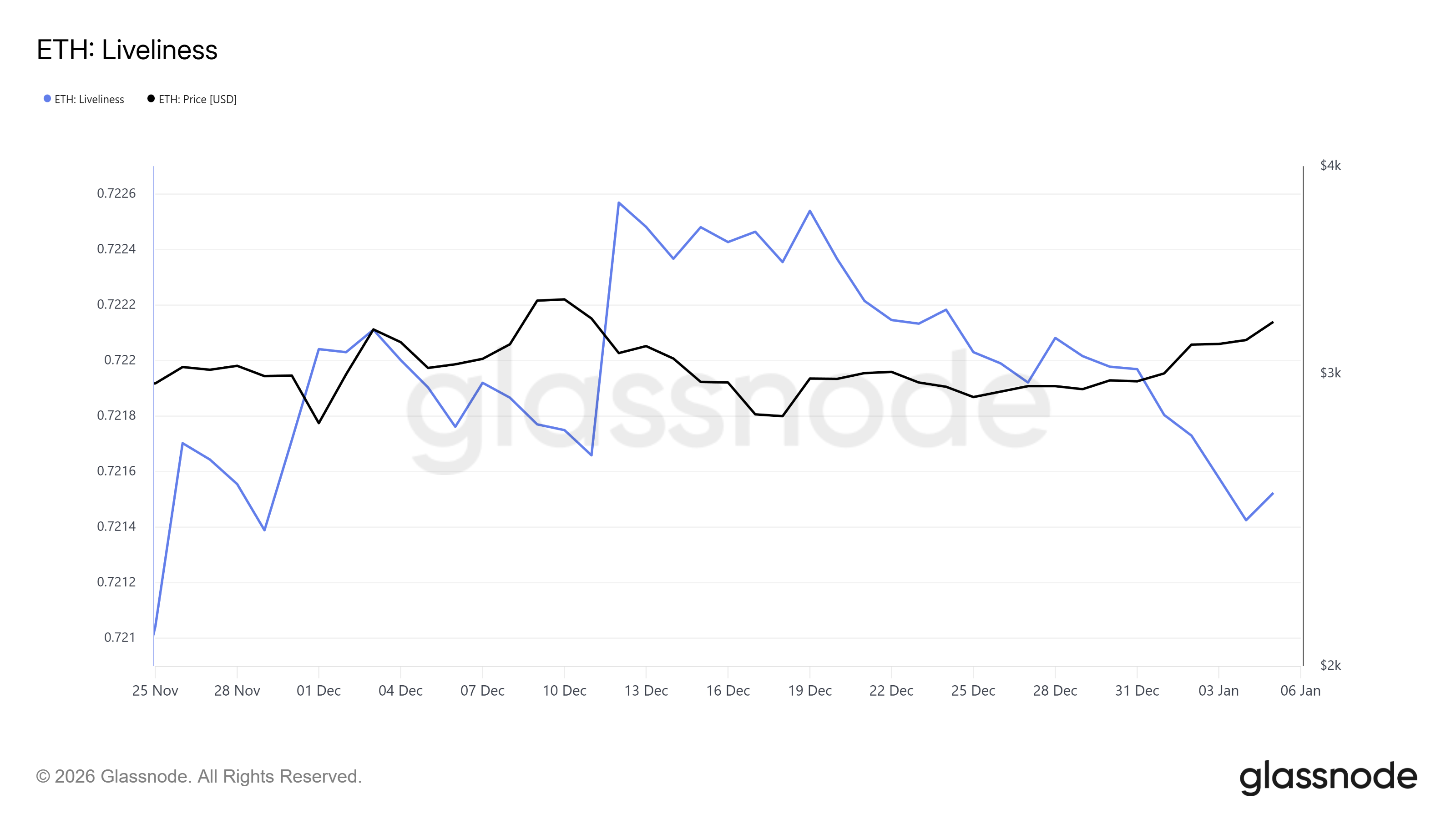
Task: Click the 0.722 liveliness axis label
Action: pyautogui.click(x=120, y=360)
